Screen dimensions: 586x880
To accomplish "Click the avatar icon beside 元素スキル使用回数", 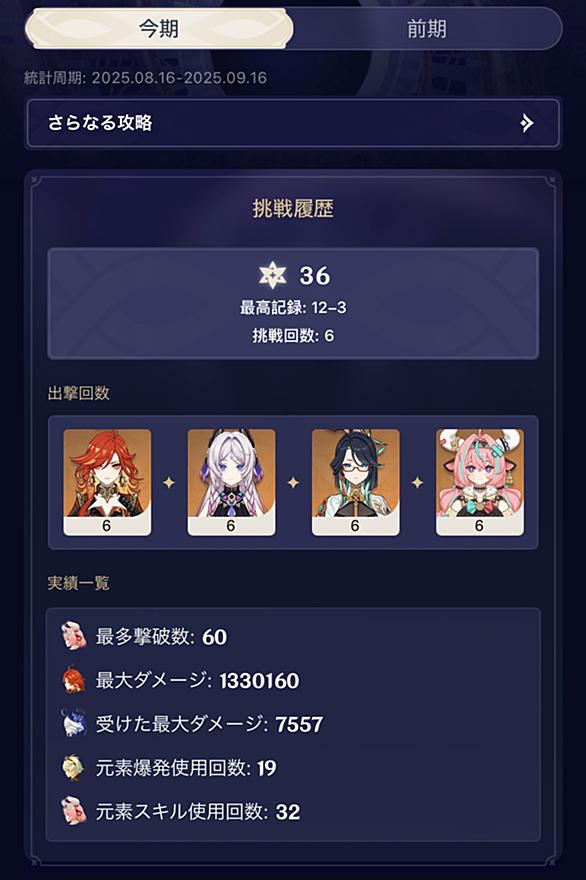I will click(74, 811).
